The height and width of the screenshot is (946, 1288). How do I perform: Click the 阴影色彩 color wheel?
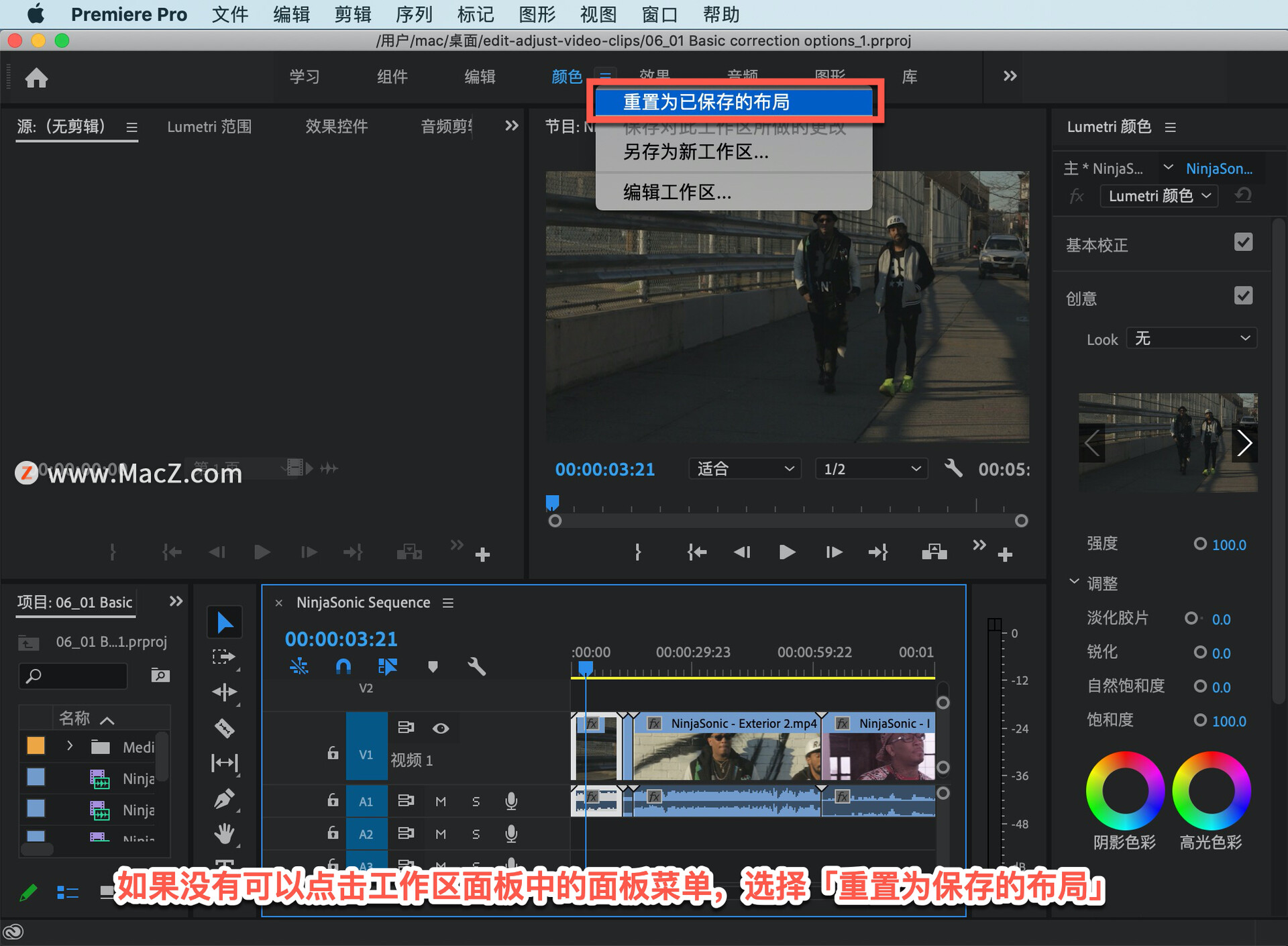tap(1125, 790)
